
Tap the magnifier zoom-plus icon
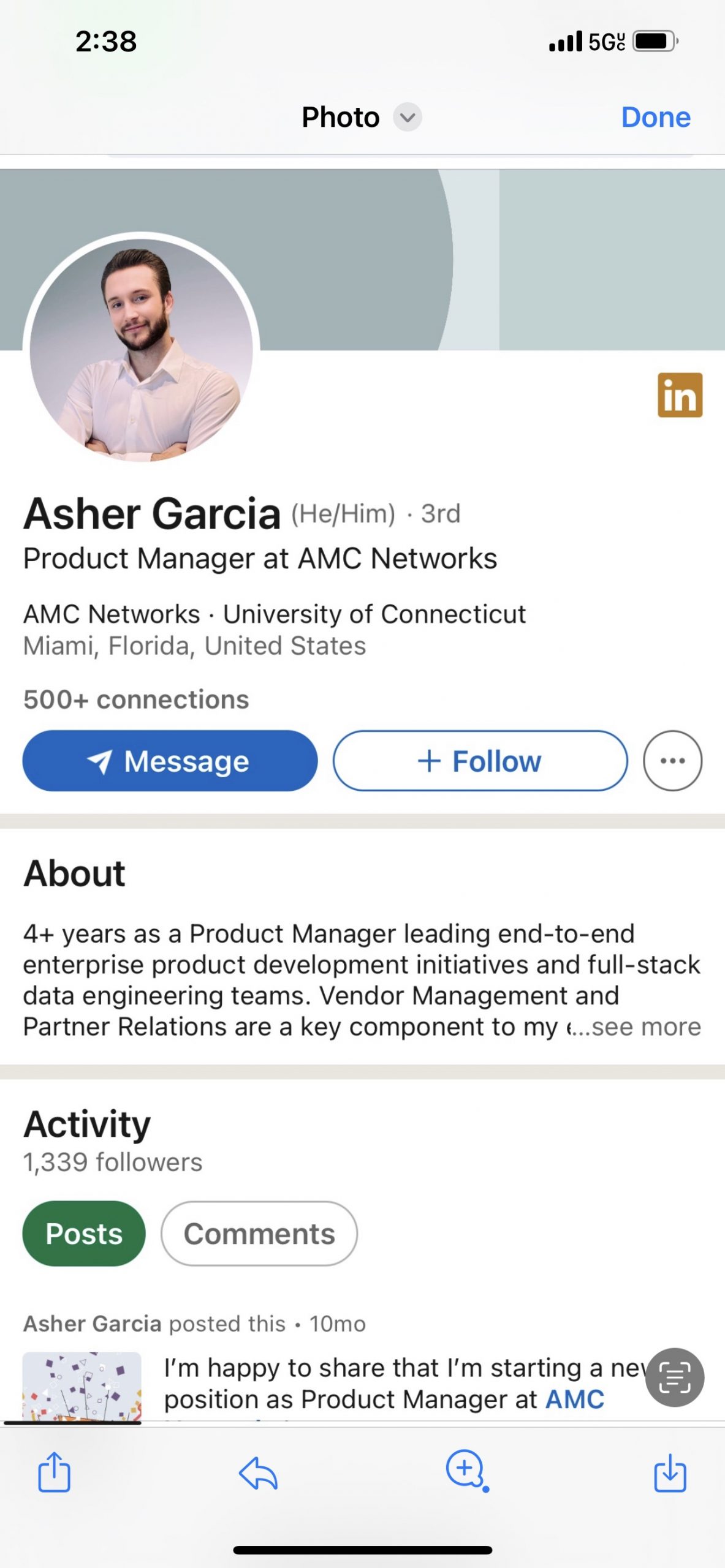pyautogui.click(x=466, y=1469)
